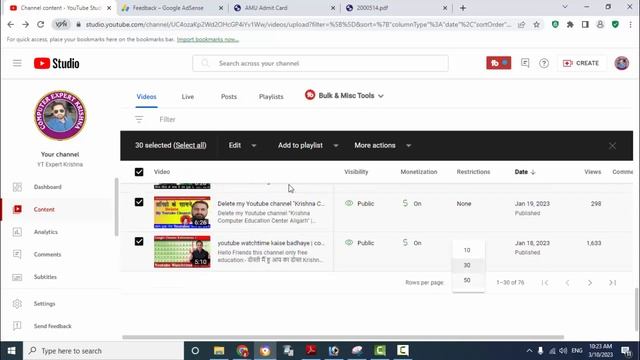The image size is (640, 360).
Task: Switch to the Posts tab
Action: pyautogui.click(x=229, y=97)
